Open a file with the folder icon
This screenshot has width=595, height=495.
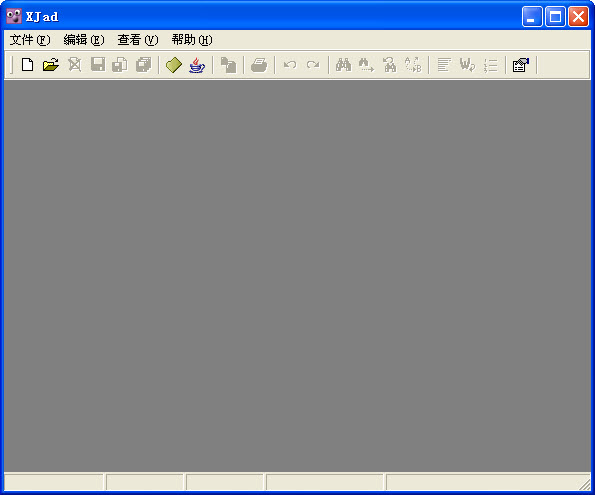51,65
